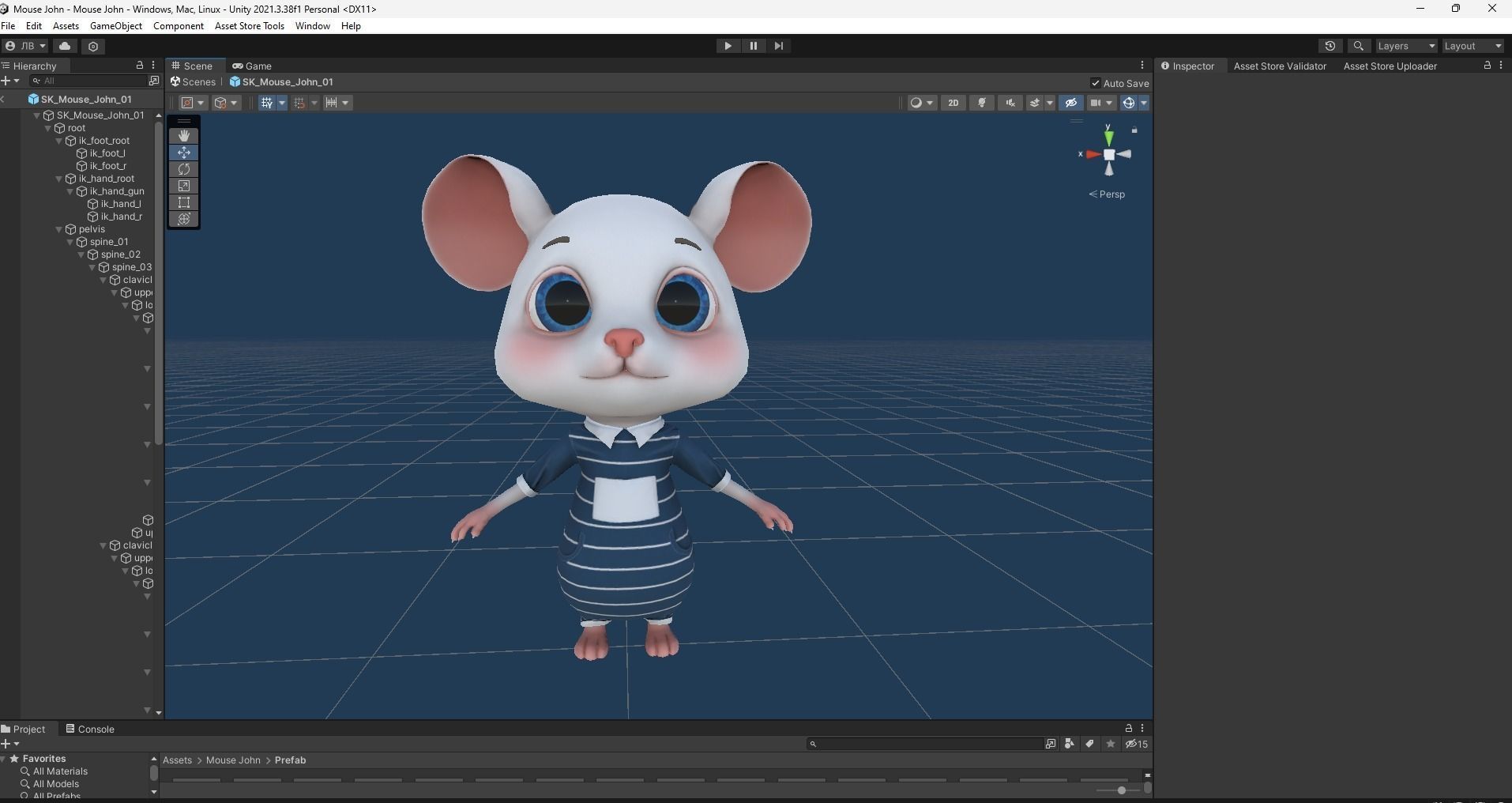This screenshot has width=1512, height=803.
Task: Switch to the Game tab
Action: 252,66
